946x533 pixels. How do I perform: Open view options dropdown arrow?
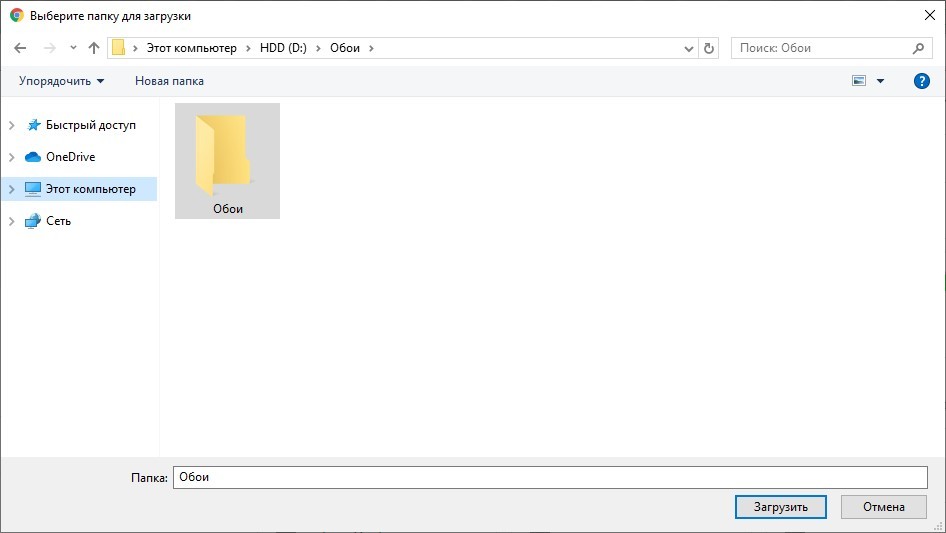880,81
